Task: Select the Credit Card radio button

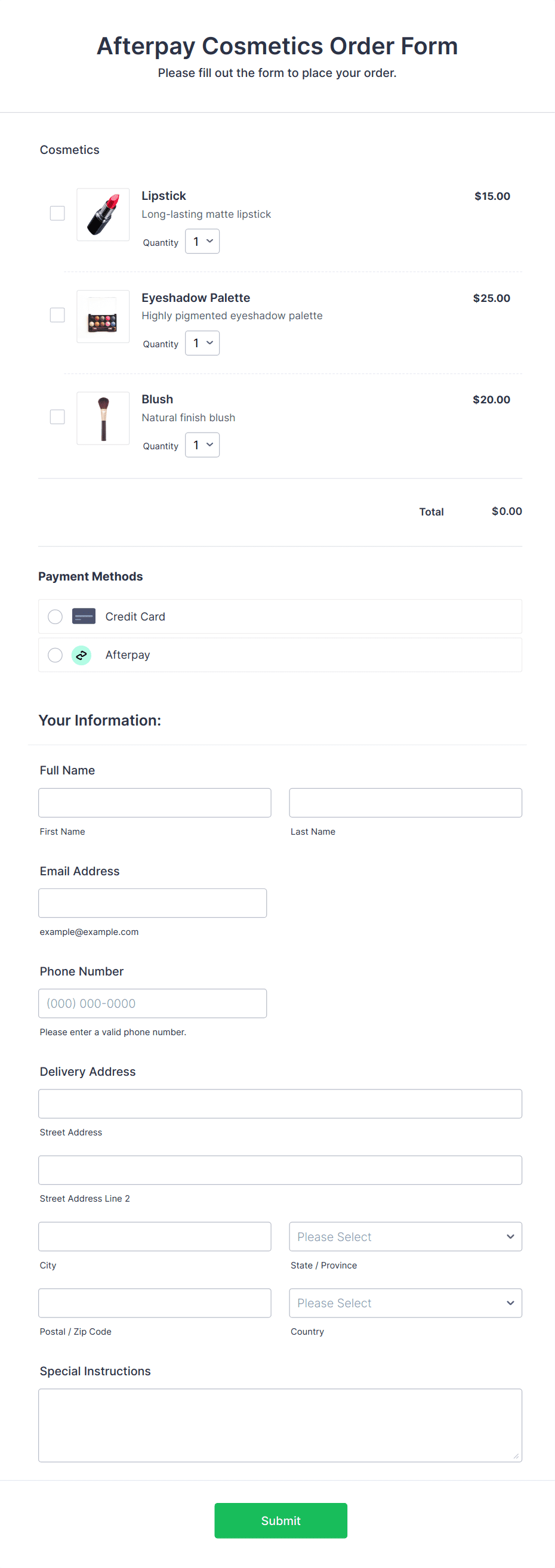Action: click(x=55, y=616)
